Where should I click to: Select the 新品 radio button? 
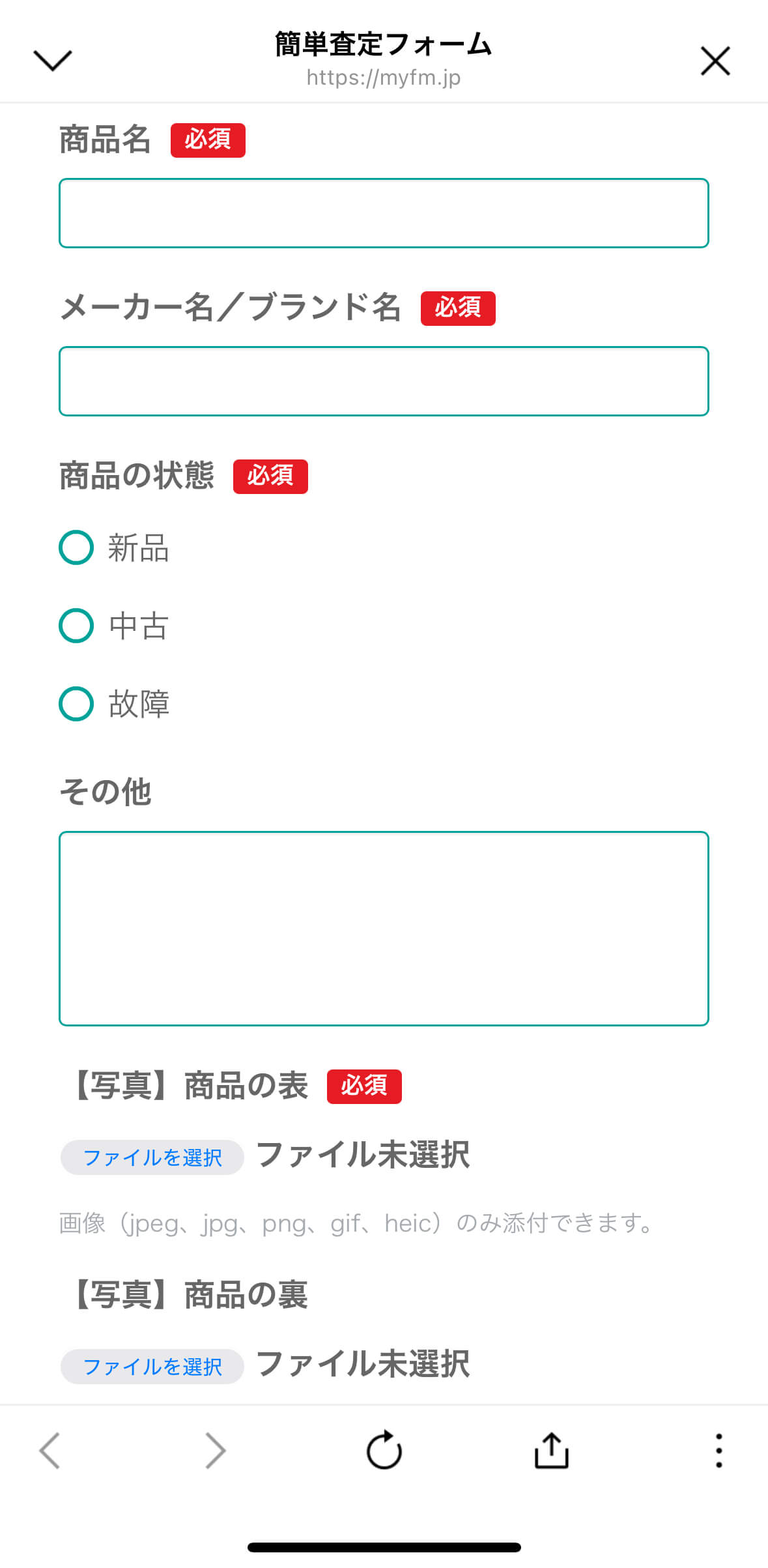click(76, 547)
